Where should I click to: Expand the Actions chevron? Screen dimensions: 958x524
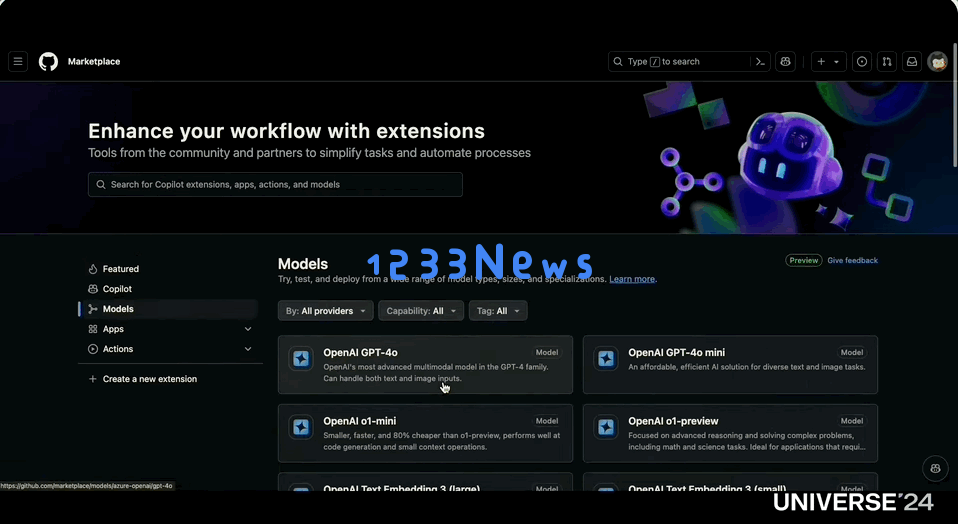point(248,349)
